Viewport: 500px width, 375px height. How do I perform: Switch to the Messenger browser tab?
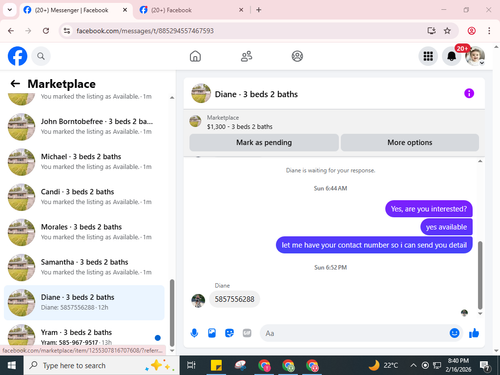[71, 10]
